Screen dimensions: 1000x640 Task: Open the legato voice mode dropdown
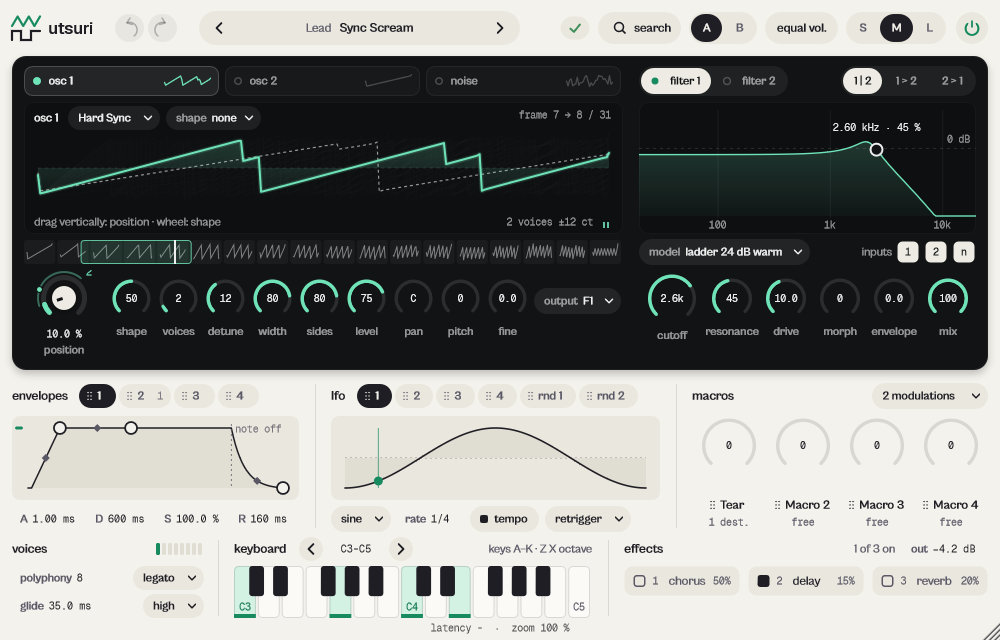[168, 578]
